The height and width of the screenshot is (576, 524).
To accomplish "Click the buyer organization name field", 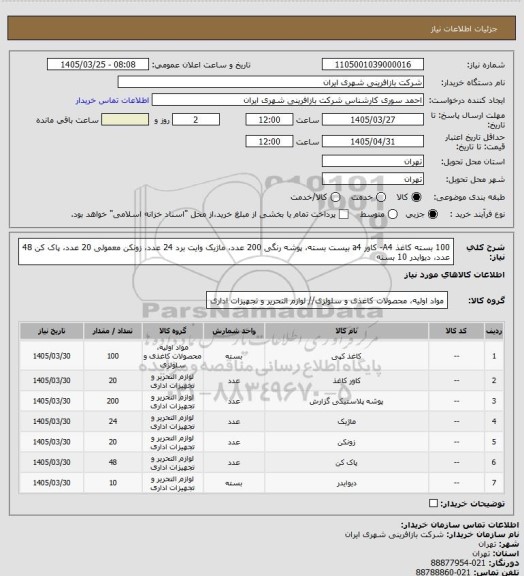I will click(x=270, y=82).
